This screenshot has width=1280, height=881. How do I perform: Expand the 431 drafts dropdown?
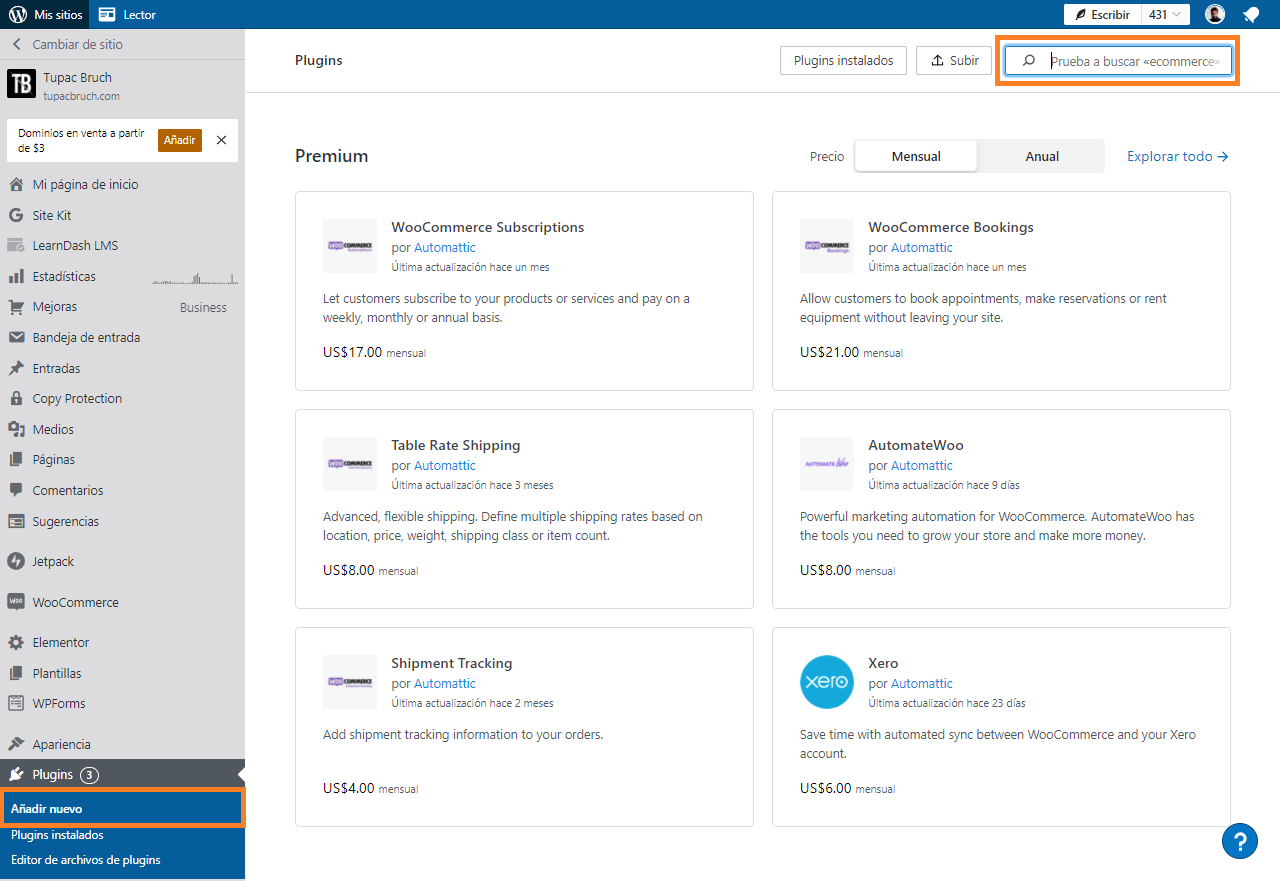tap(1165, 14)
